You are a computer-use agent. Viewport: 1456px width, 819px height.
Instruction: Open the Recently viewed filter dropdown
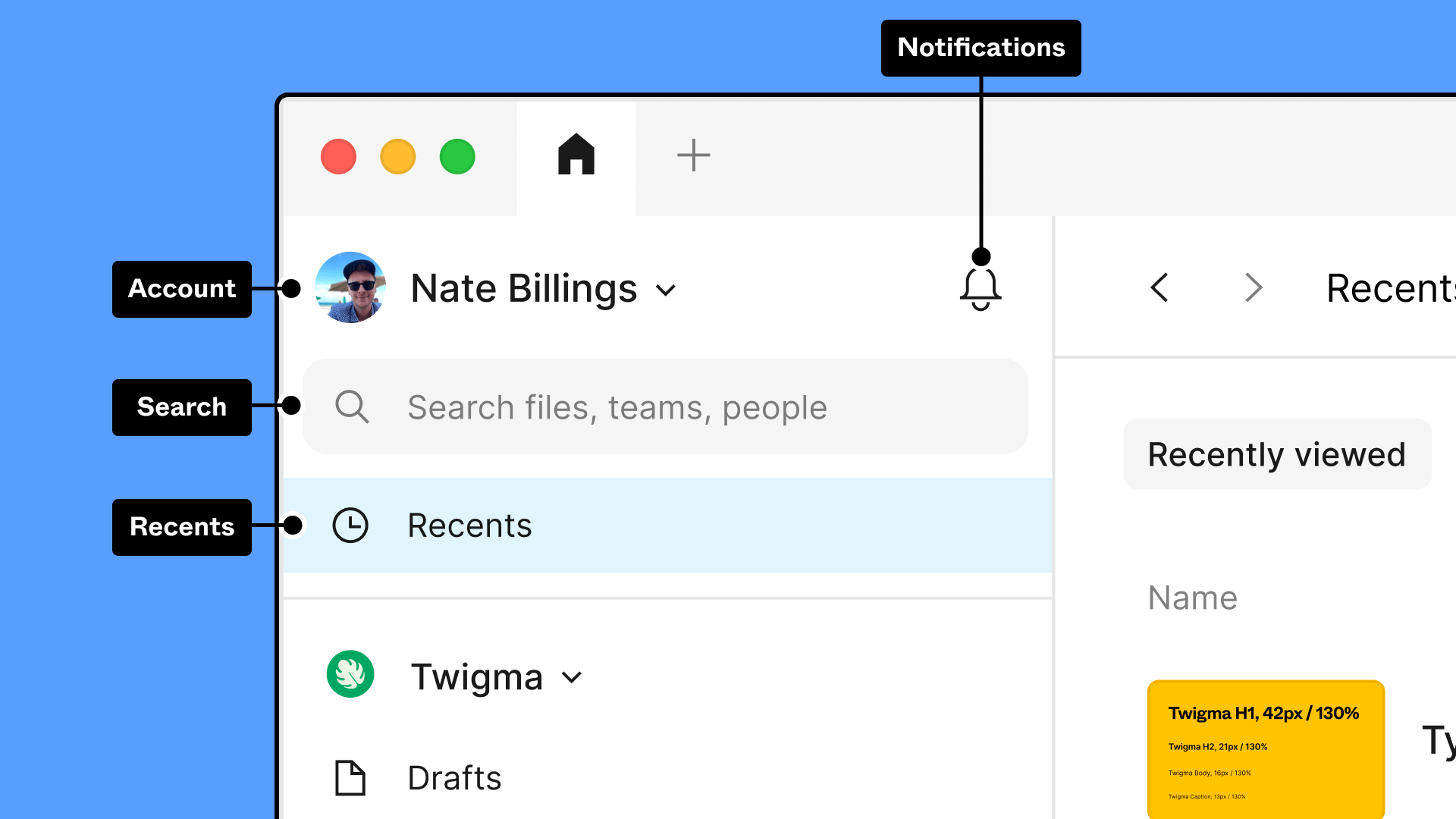pyautogui.click(x=1276, y=453)
